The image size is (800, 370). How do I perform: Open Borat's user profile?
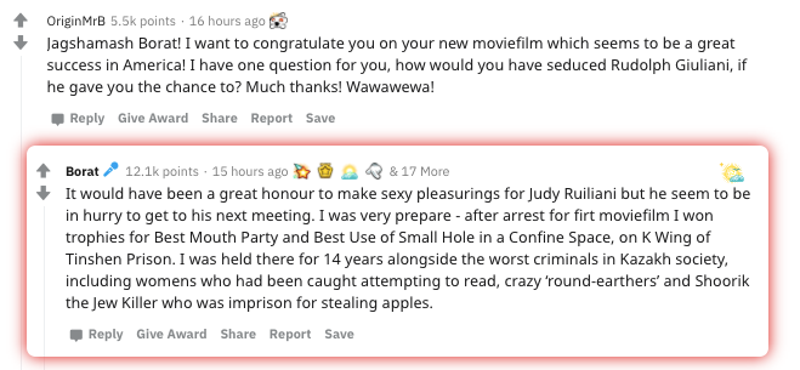pyautogui.click(x=82, y=171)
